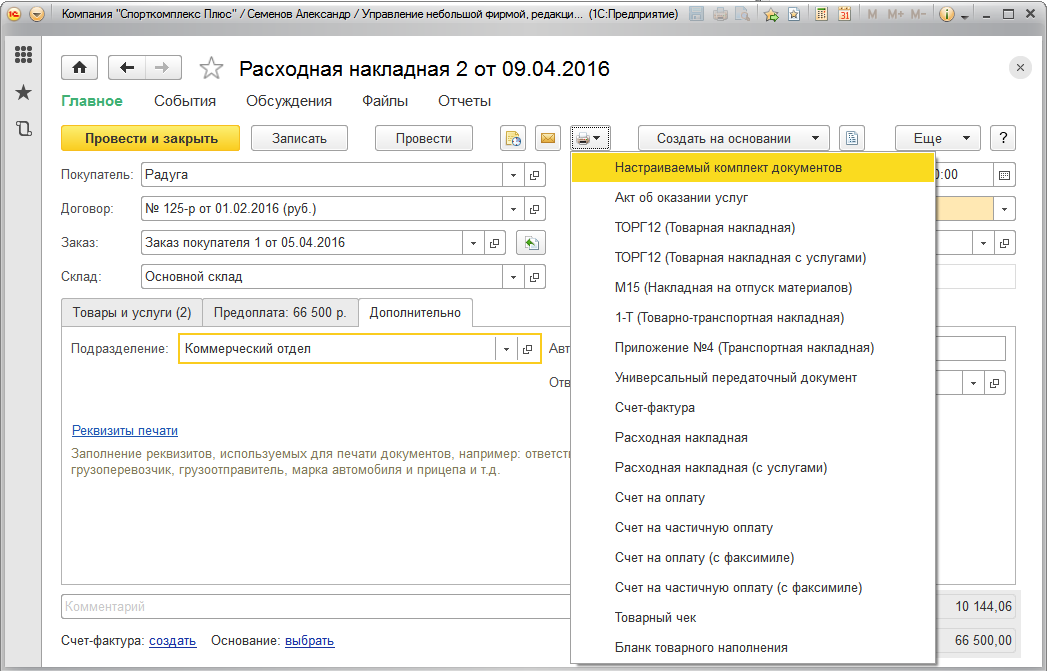Click the document structure icon before the email icon
This screenshot has width=1047, height=671.
pyautogui.click(x=513, y=139)
